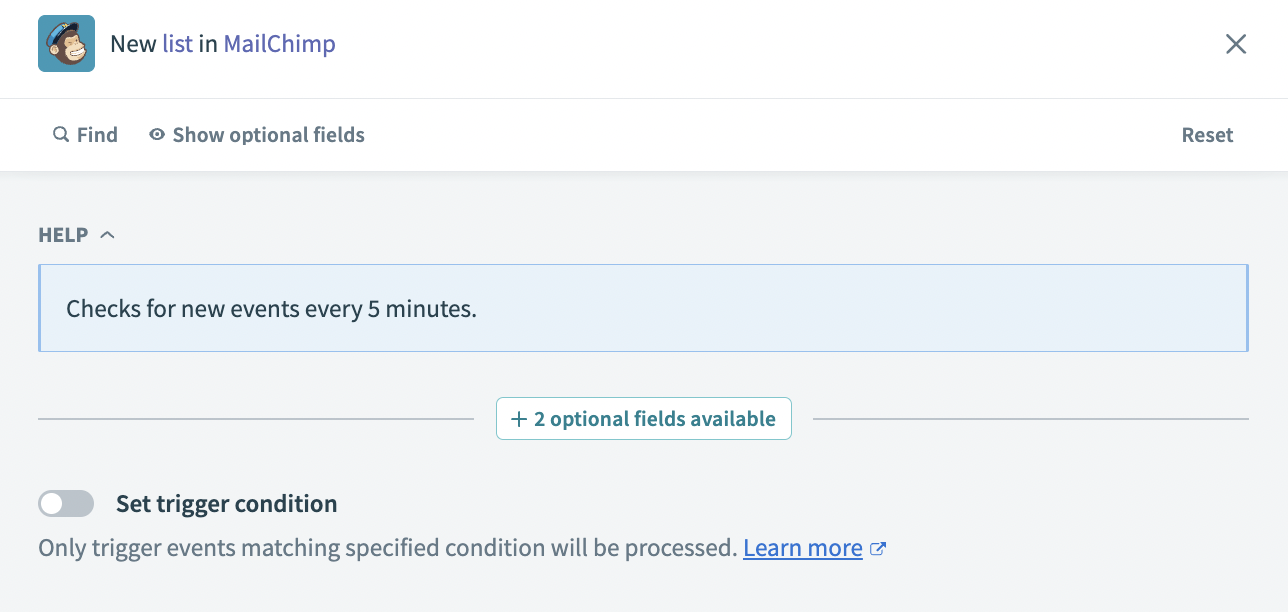Close the trigger panel with the X
The height and width of the screenshot is (612, 1288).
[1236, 44]
